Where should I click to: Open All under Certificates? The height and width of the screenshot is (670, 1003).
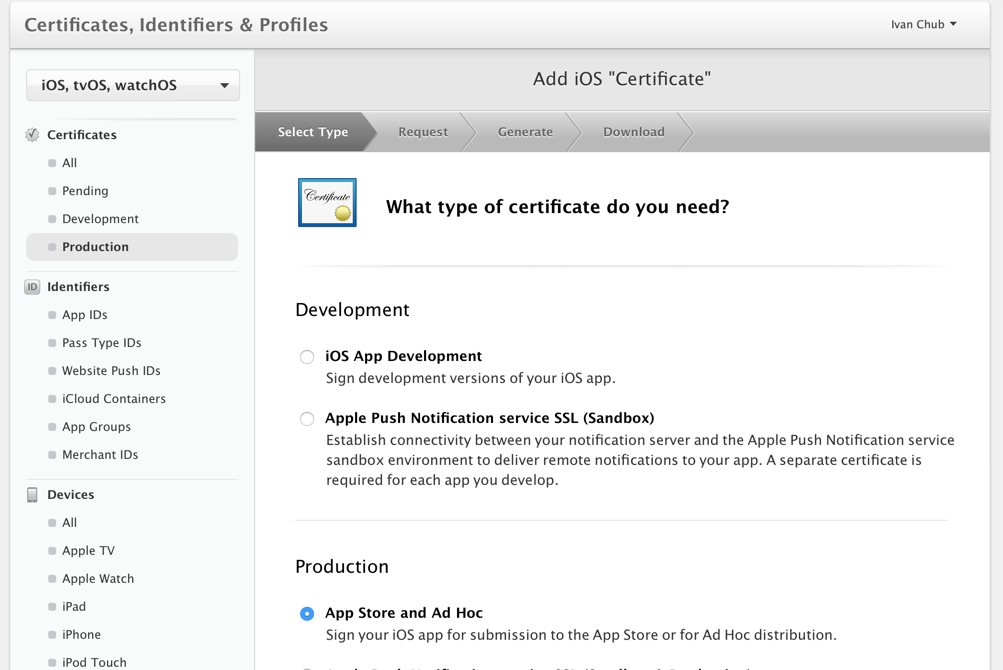click(x=69, y=163)
